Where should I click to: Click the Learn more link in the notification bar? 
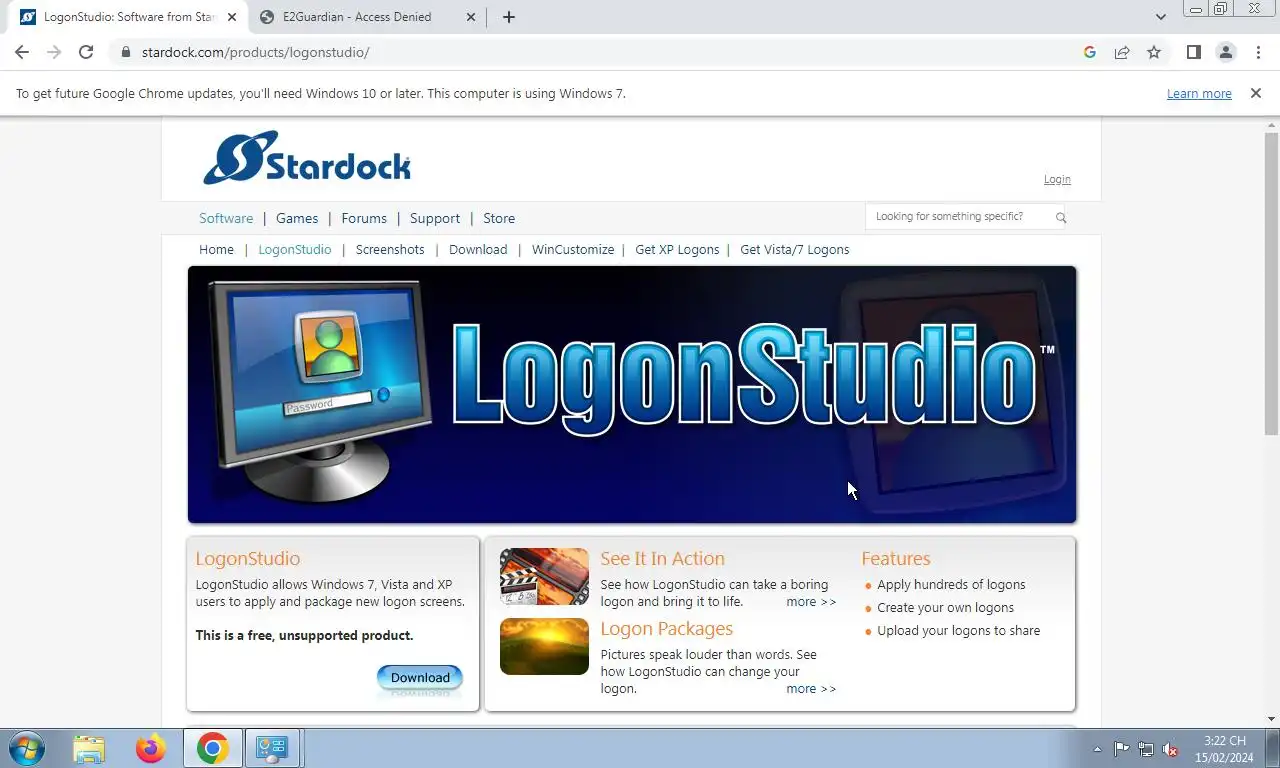[x=1199, y=93]
